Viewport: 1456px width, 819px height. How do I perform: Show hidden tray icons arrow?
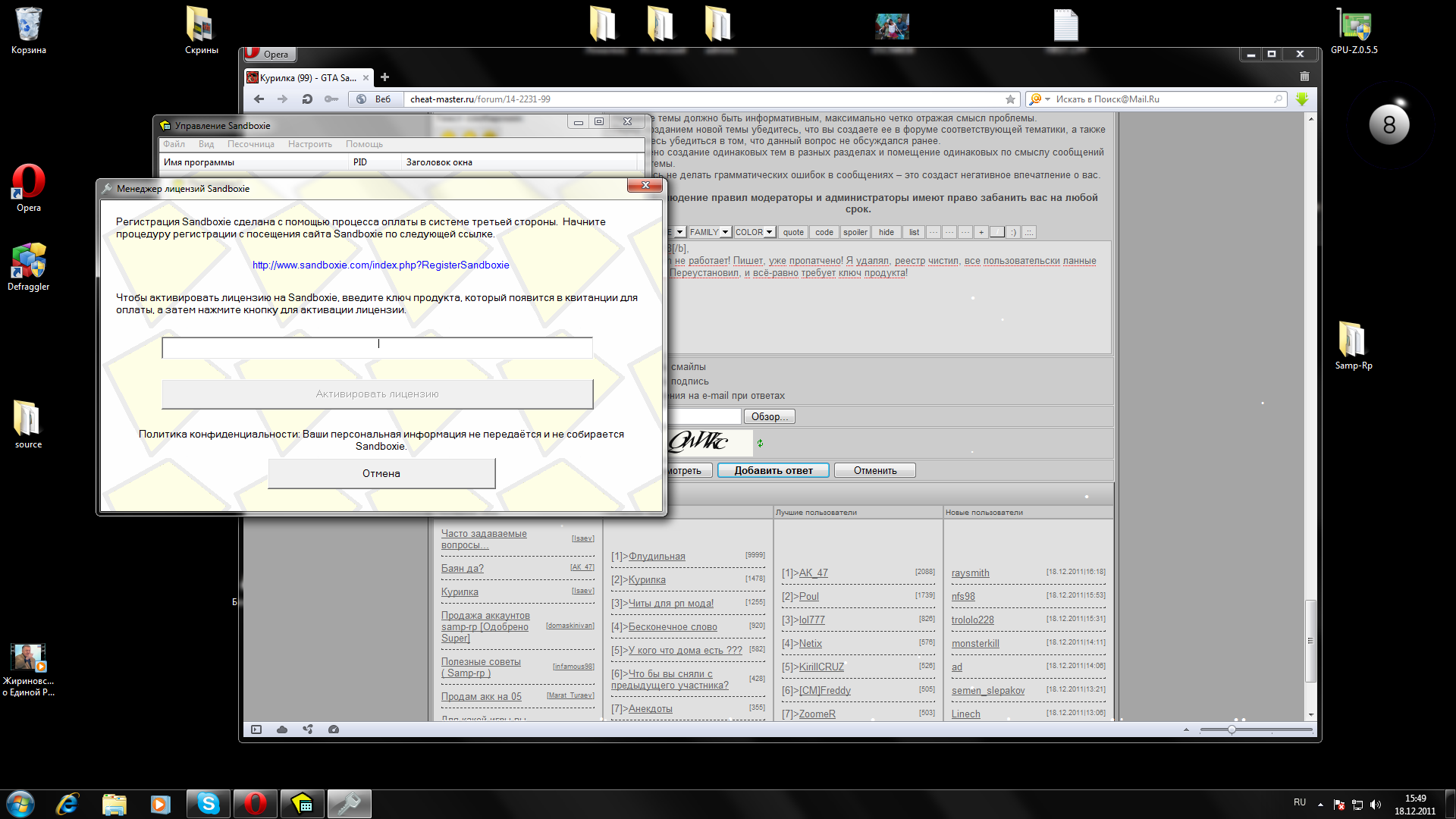coord(1320,805)
